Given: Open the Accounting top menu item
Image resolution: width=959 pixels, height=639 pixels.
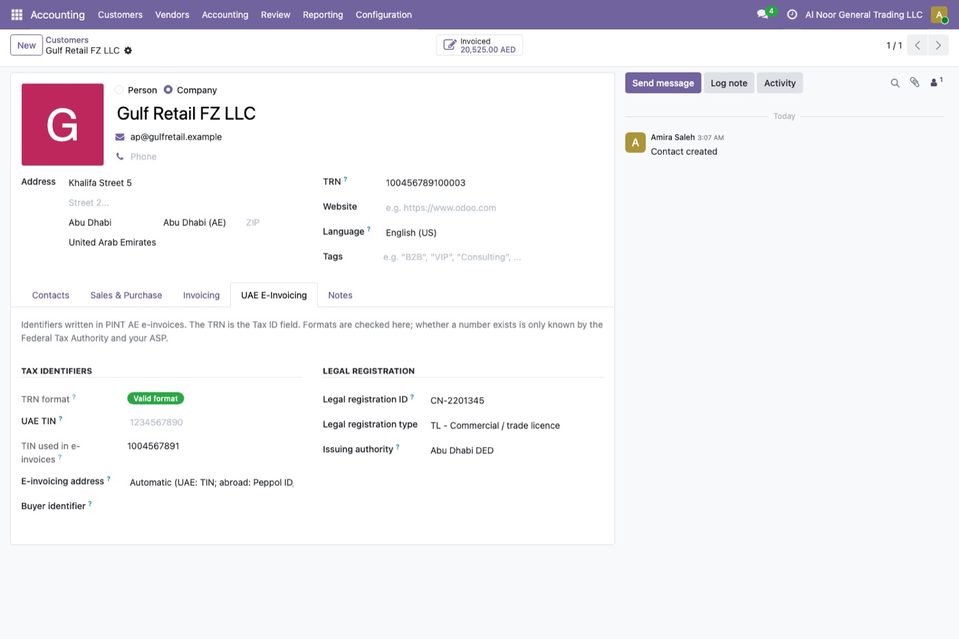Looking at the screenshot, I should click(225, 15).
